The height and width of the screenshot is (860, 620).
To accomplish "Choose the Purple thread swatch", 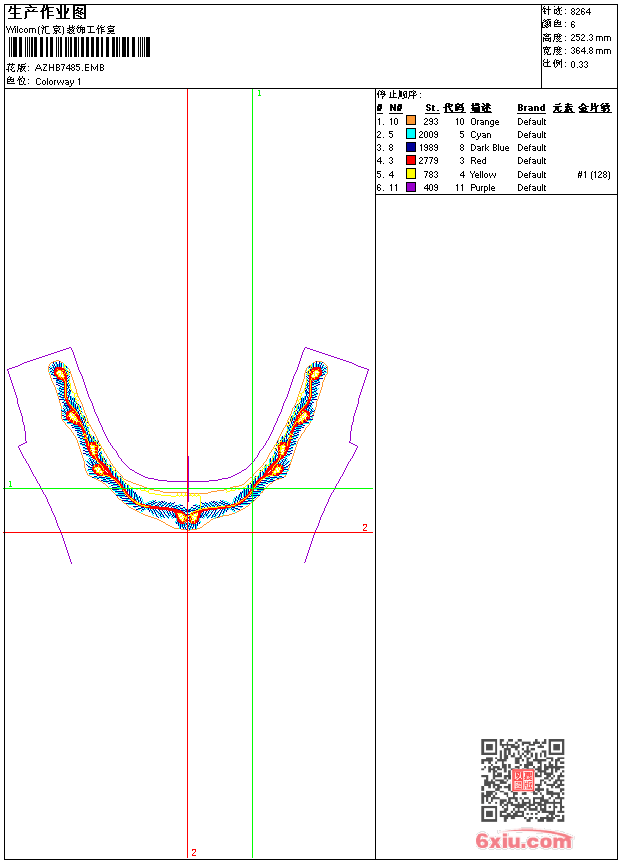I will coord(411,188).
